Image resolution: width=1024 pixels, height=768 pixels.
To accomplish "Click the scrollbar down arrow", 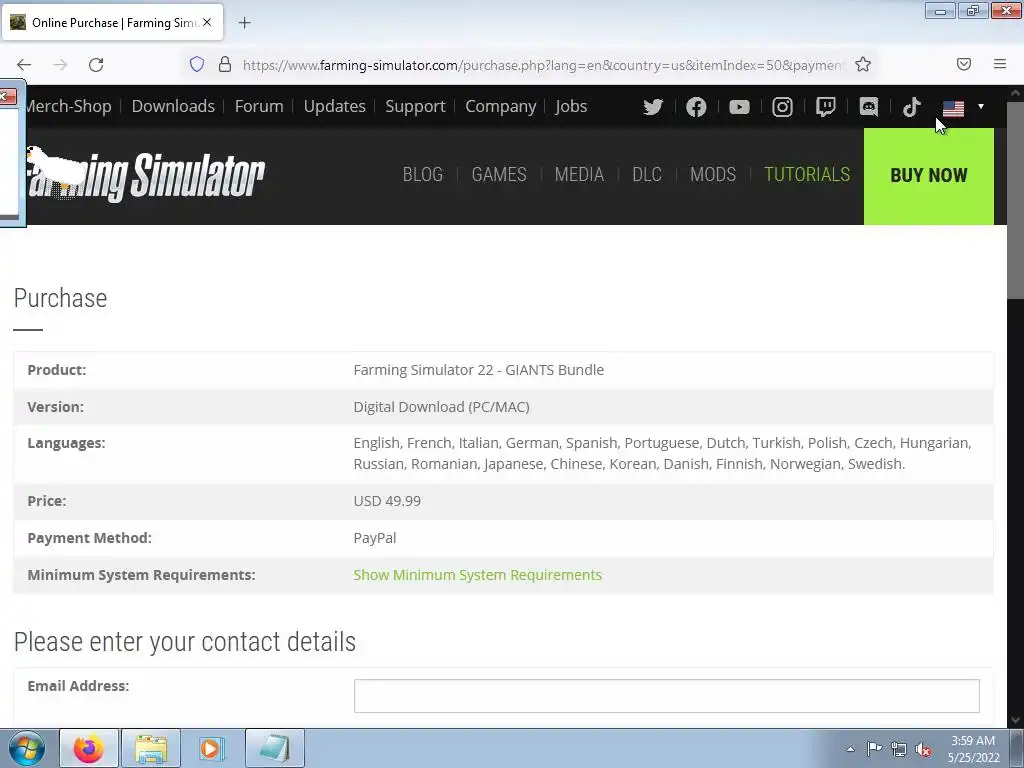I will click(1016, 720).
